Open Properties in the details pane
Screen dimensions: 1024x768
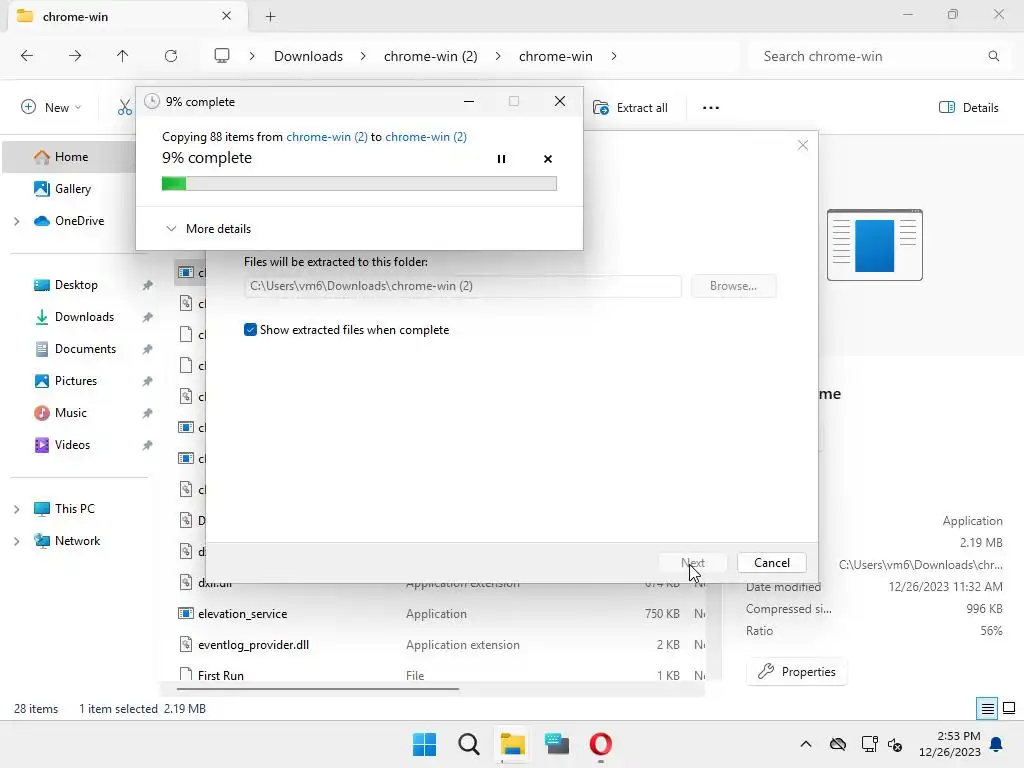coord(797,672)
